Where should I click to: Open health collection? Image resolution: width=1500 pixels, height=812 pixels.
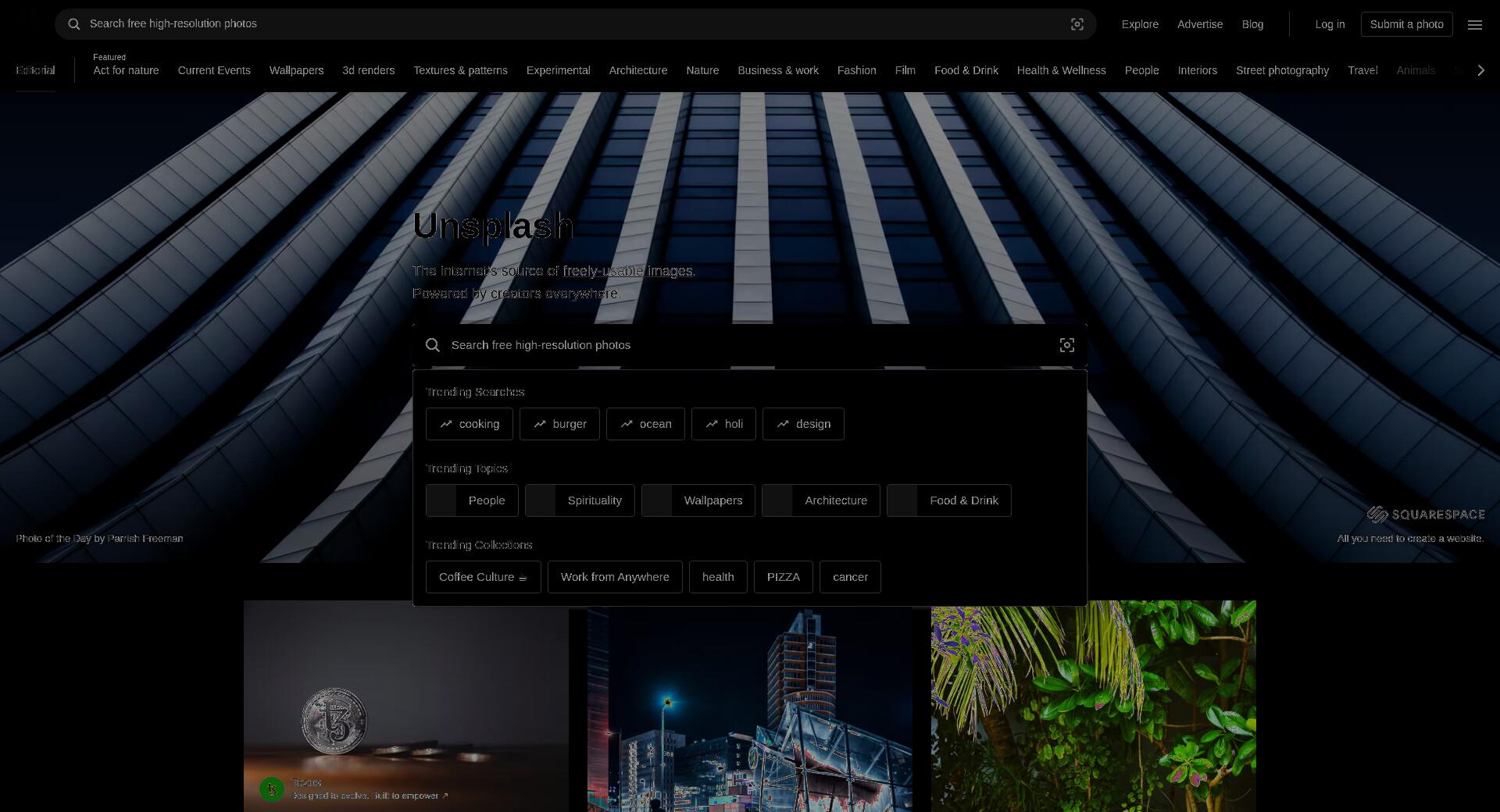point(718,577)
